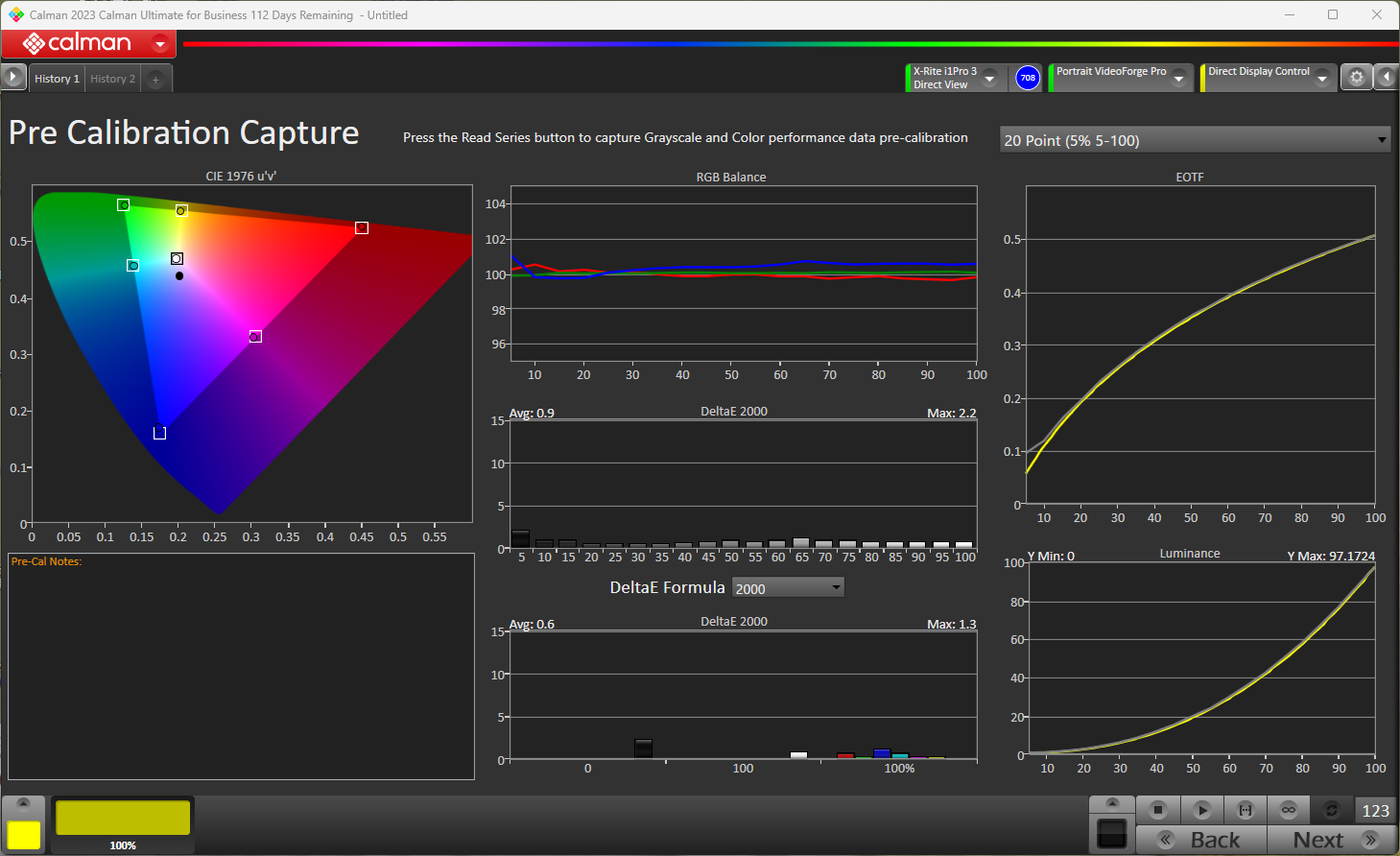Expand the Direct Display Control dropdown

click(x=1322, y=79)
